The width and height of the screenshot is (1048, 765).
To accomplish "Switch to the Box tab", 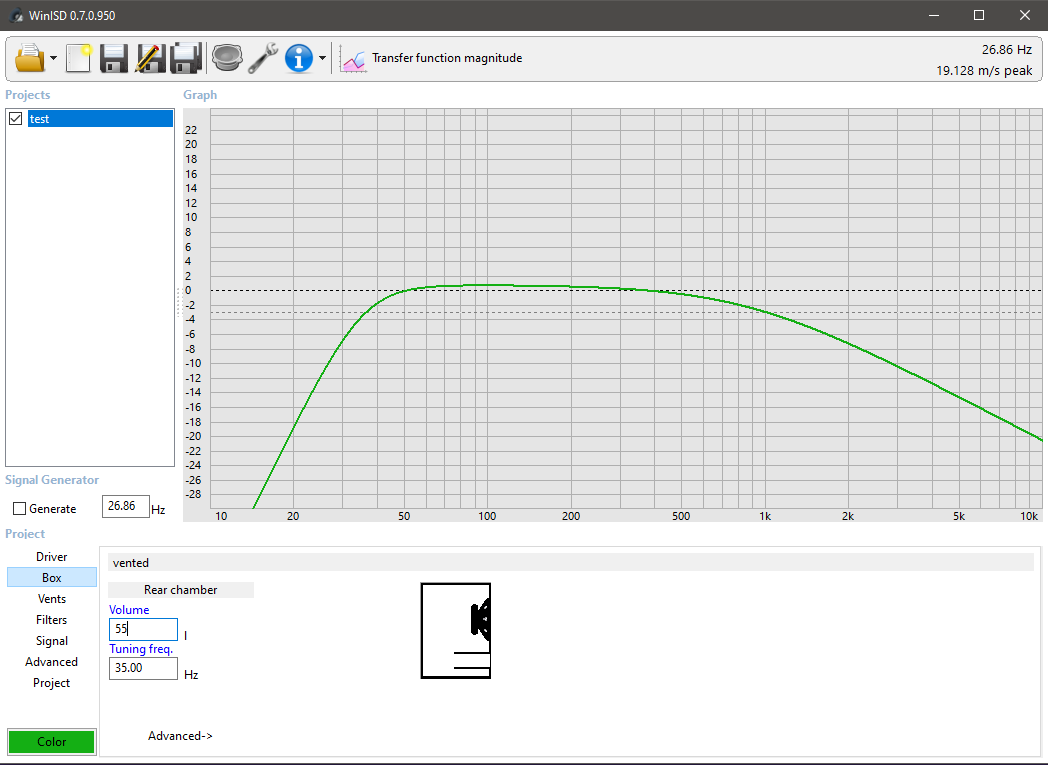I will (51, 577).
